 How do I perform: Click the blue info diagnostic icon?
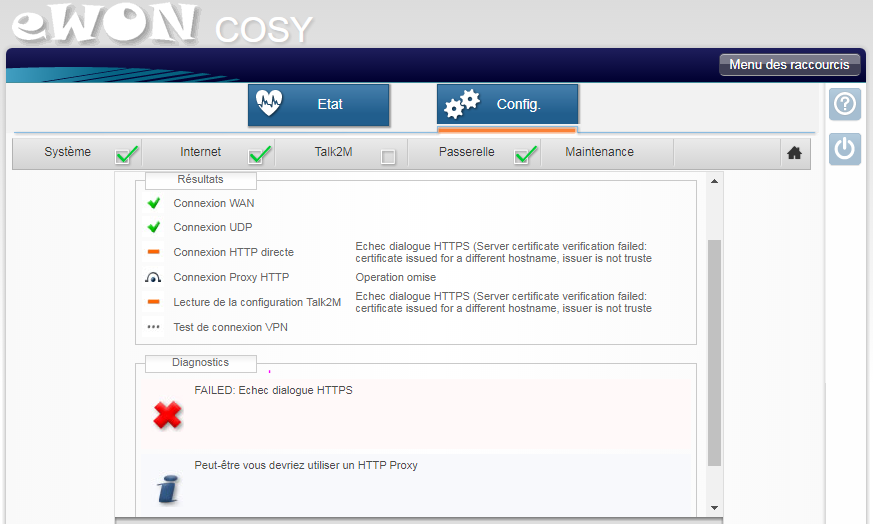click(167, 489)
